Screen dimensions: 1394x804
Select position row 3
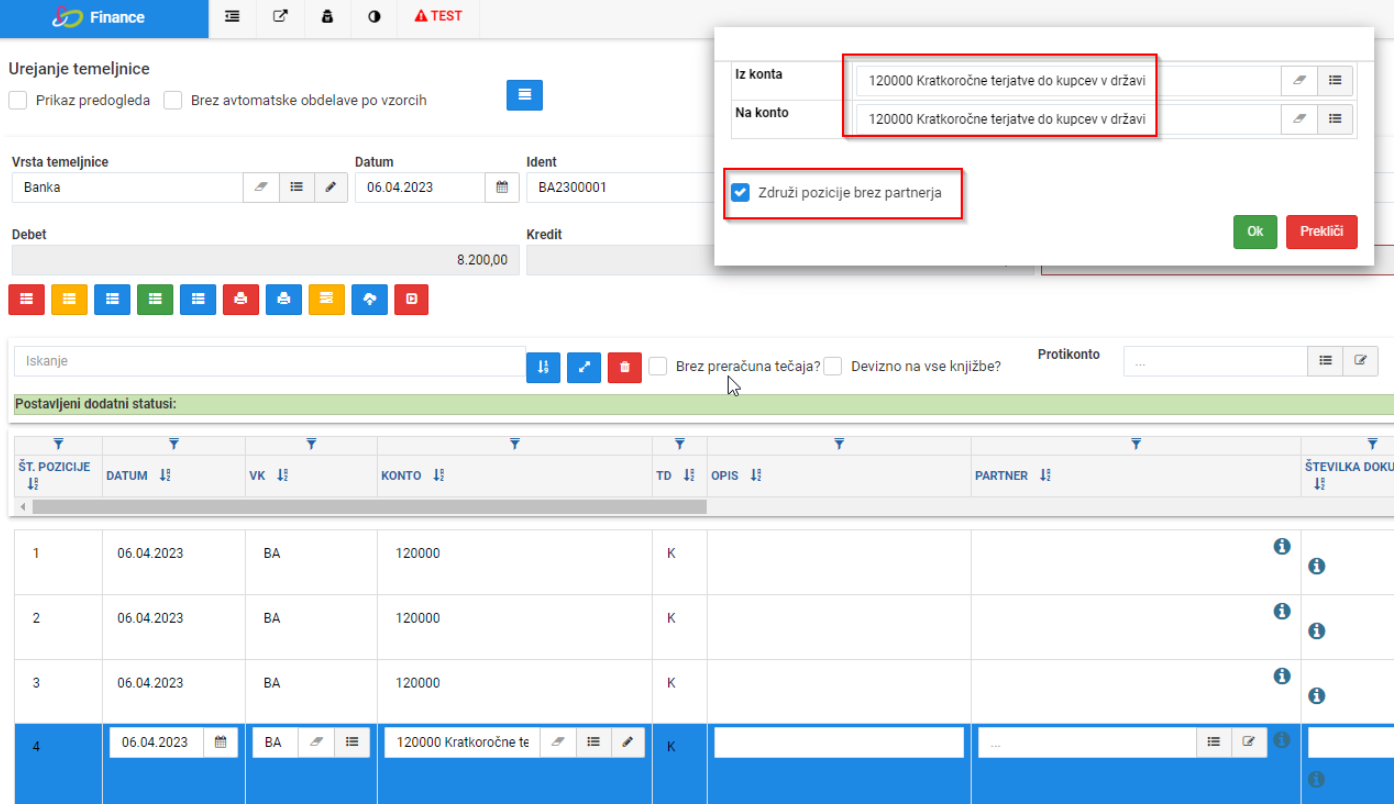click(x=36, y=683)
